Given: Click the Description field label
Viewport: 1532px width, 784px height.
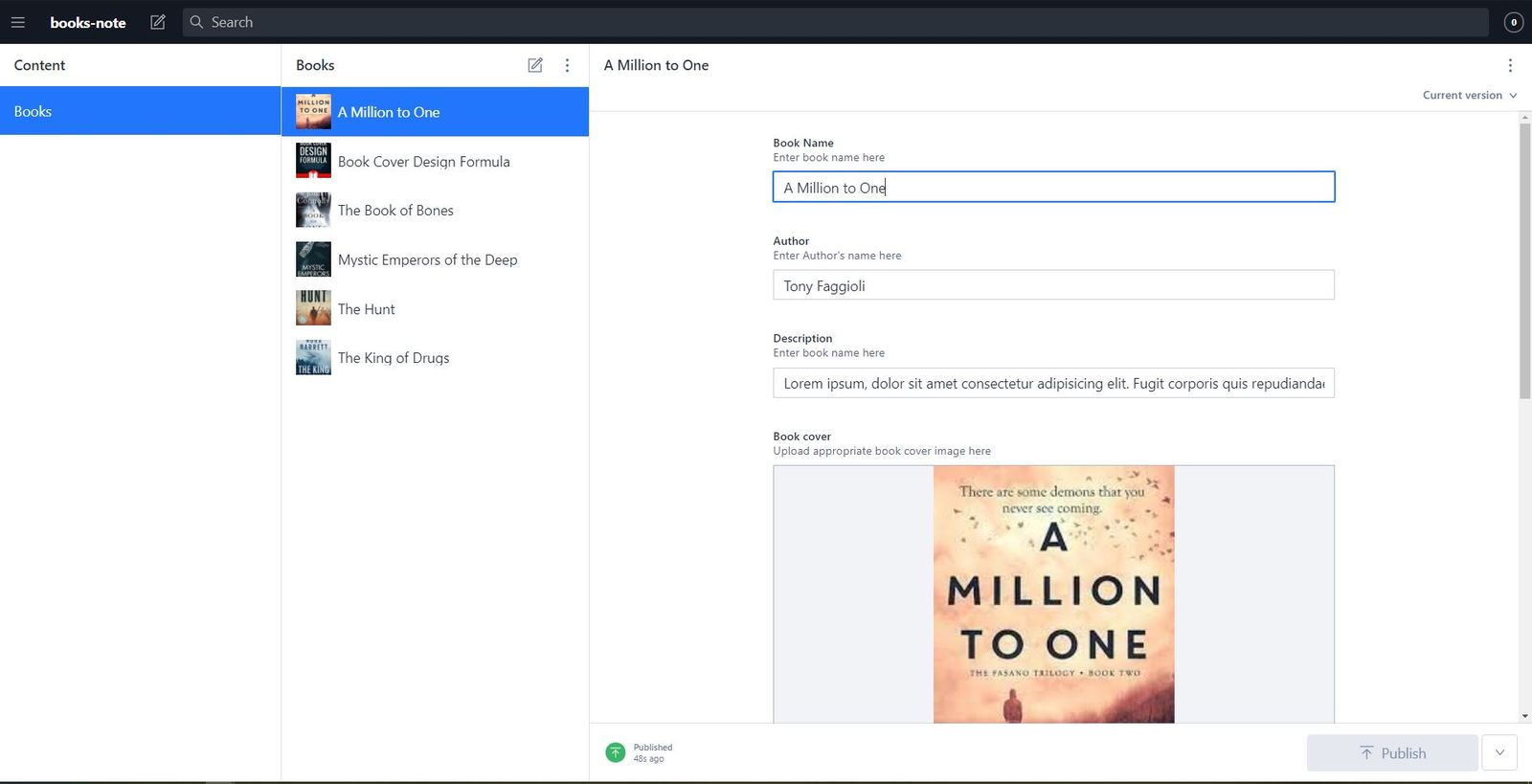Looking at the screenshot, I should click(802, 338).
